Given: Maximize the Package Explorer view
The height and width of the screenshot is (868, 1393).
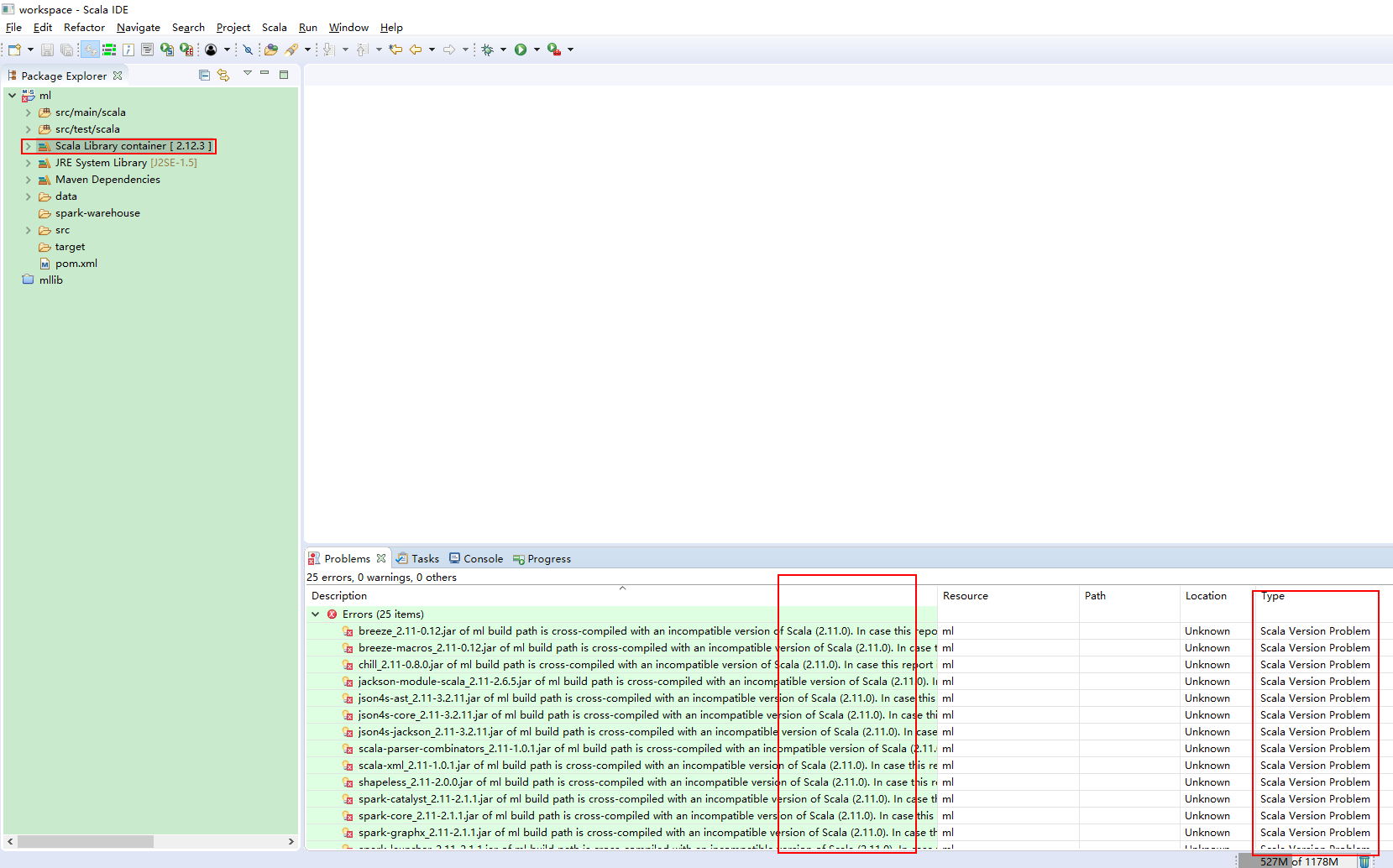Looking at the screenshot, I should point(284,75).
